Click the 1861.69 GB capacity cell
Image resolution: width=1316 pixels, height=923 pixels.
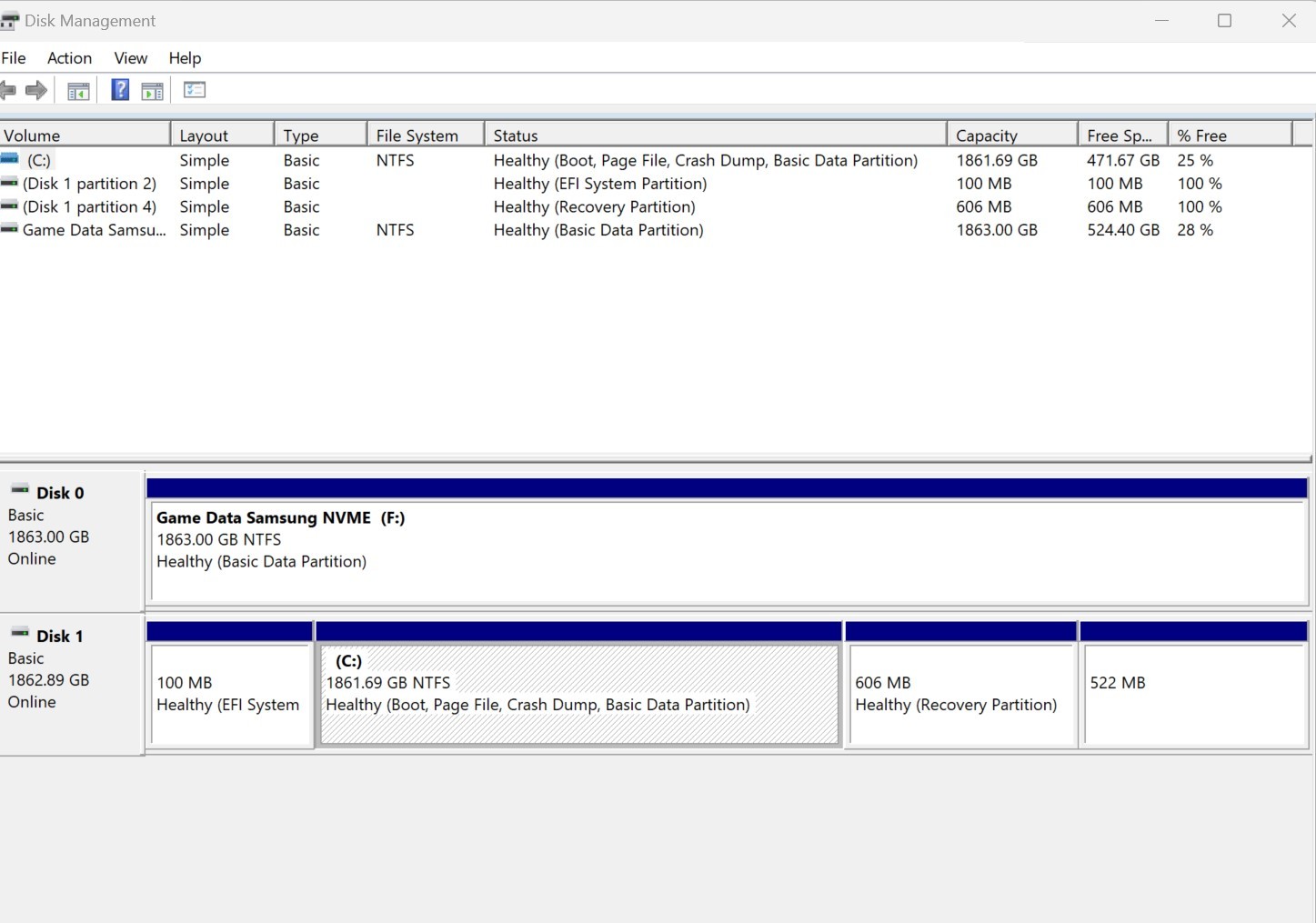(x=997, y=160)
